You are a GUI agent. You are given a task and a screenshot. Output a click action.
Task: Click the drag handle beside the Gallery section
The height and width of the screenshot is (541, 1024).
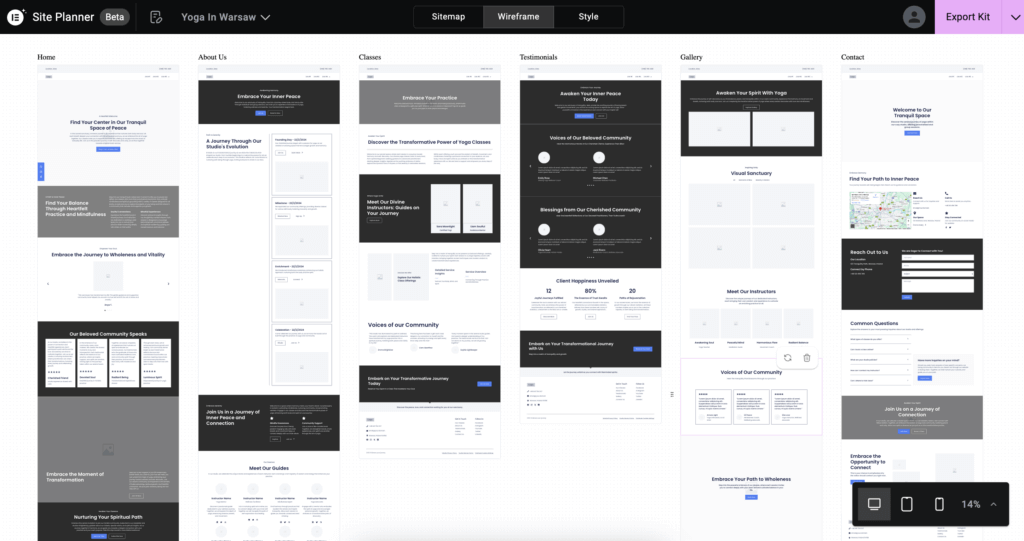click(x=672, y=395)
